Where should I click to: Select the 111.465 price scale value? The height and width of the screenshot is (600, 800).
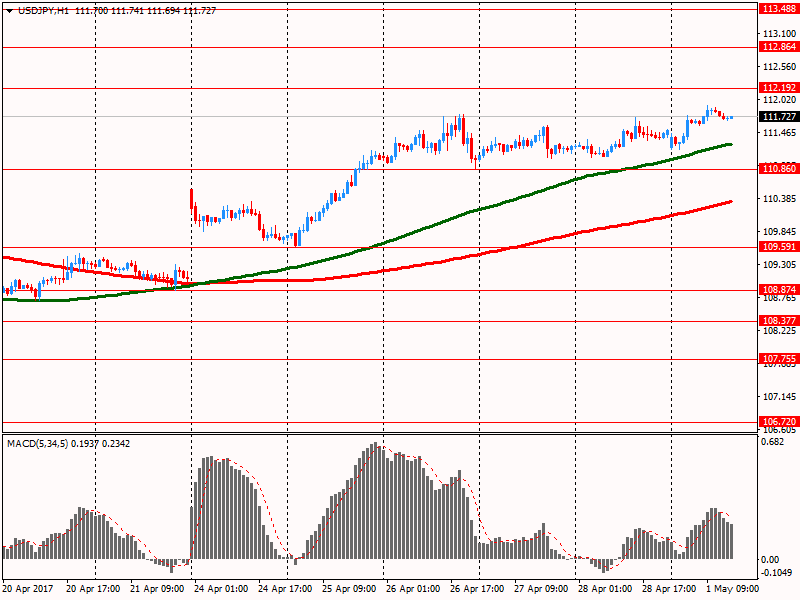(779, 133)
